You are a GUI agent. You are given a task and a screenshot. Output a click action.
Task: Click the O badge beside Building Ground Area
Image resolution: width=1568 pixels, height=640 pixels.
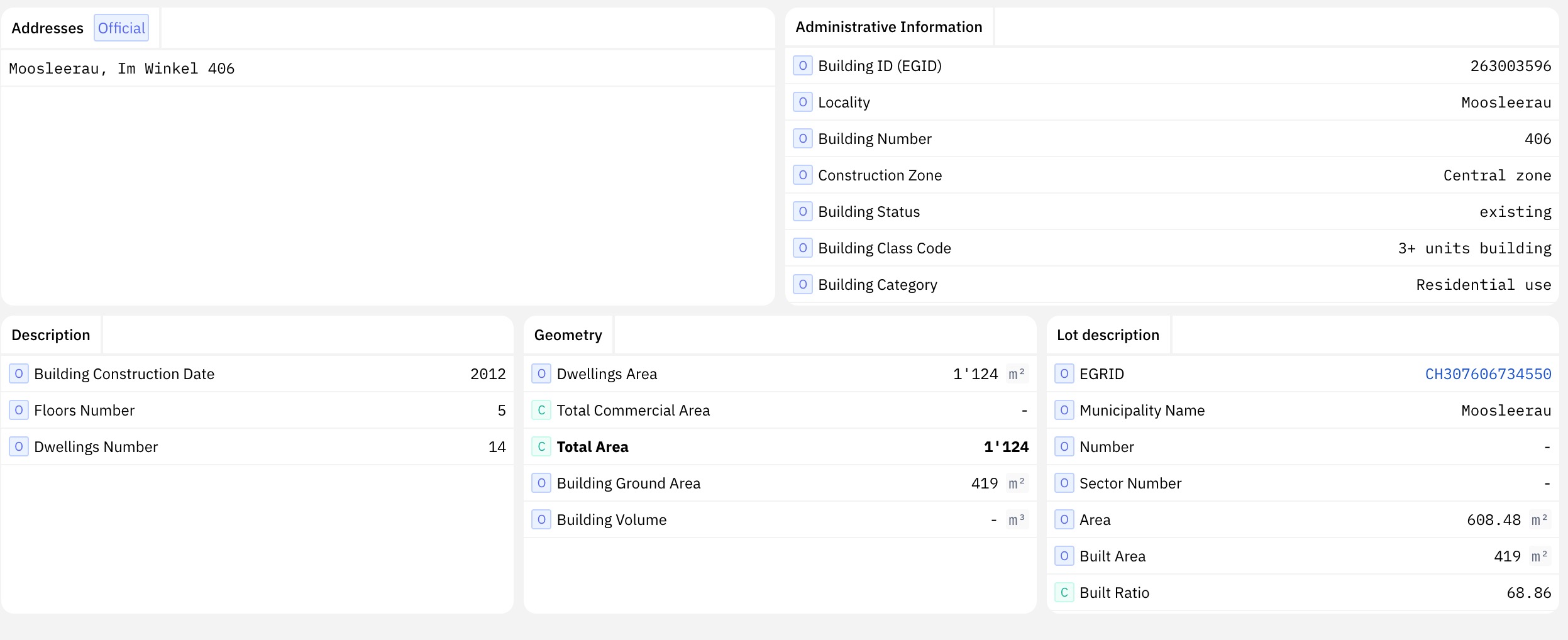click(x=541, y=483)
